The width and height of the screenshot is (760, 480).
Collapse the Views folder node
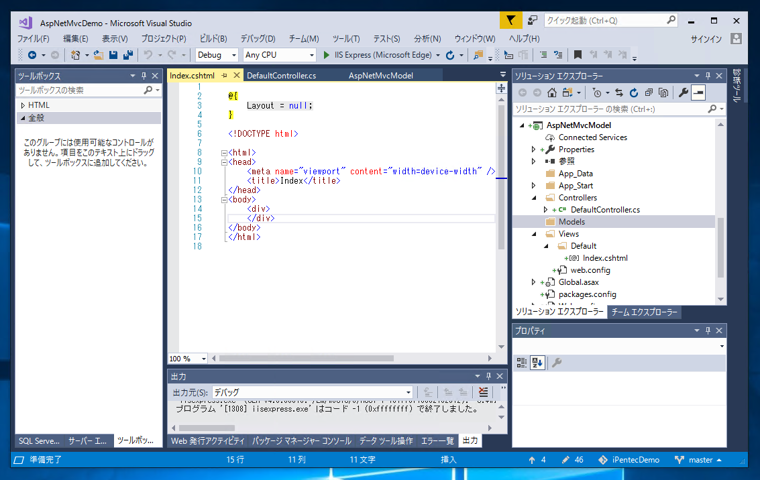pyautogui.click(x=534, y=234)
